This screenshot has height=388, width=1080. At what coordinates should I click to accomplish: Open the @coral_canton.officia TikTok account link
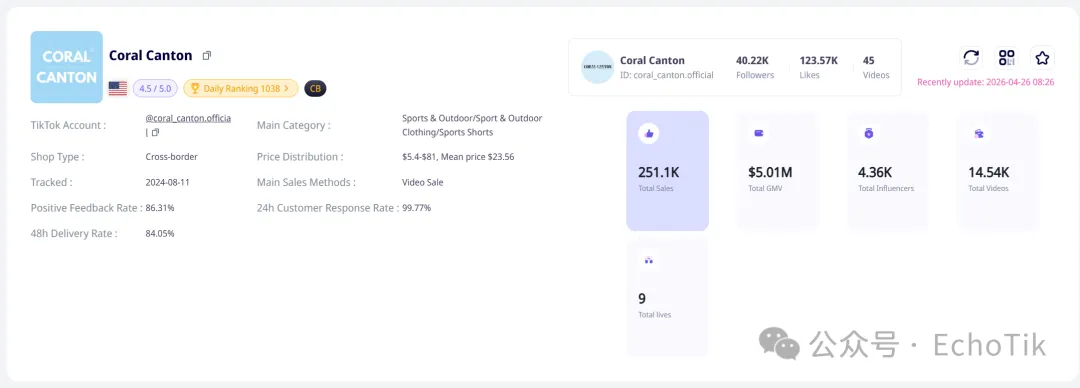[x=188, y=119]
